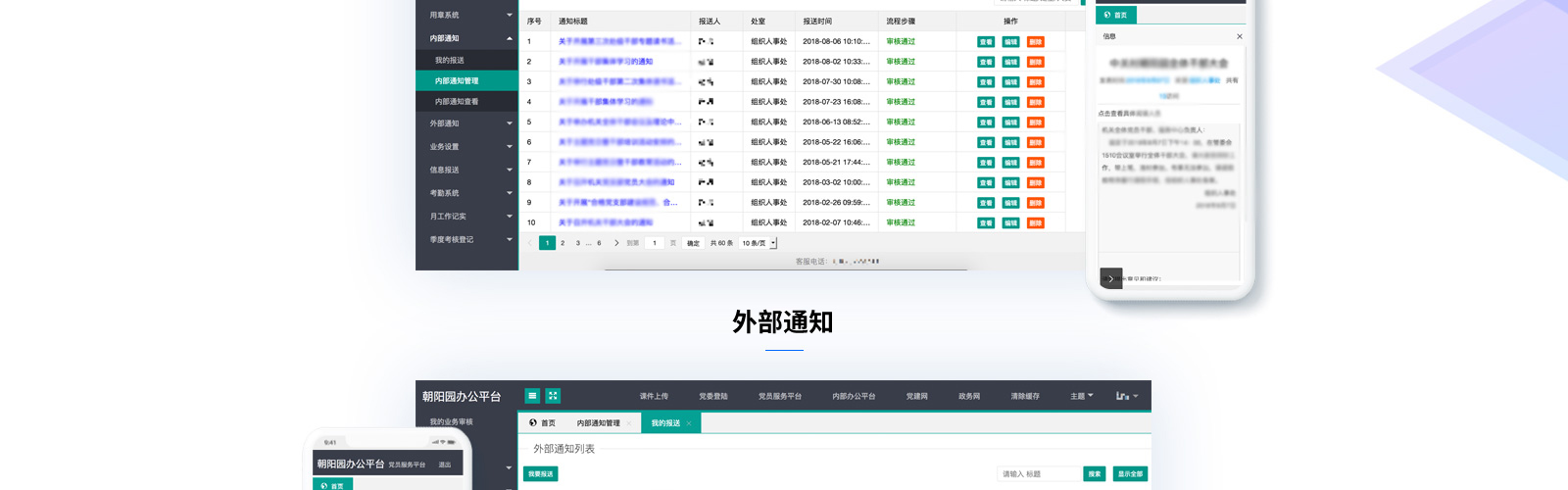Click the 请输入 标题 search field
This screenshot has width=1568, height=490.
(1038, 474)
